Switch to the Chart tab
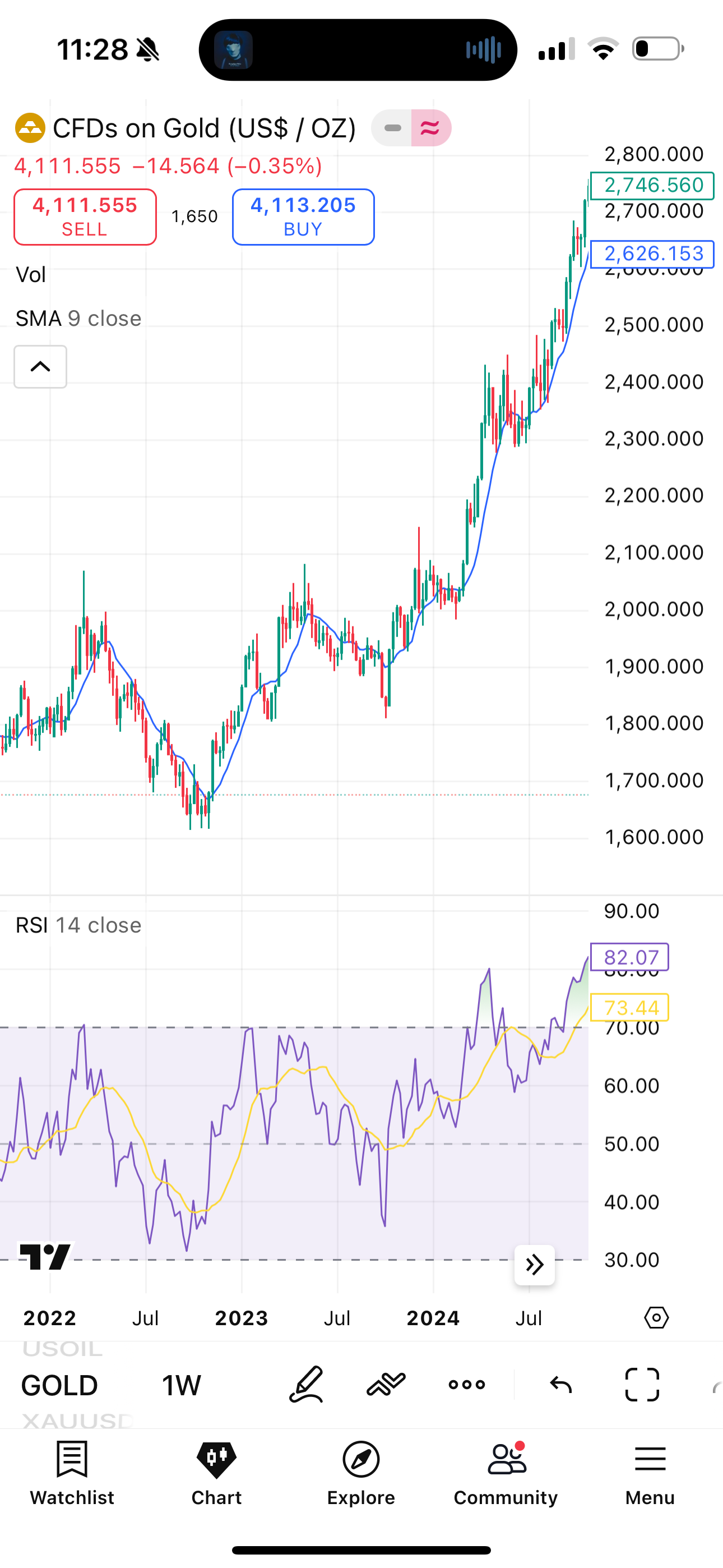Viewport: 723px width, 1568px height. tap(217, 1473)
